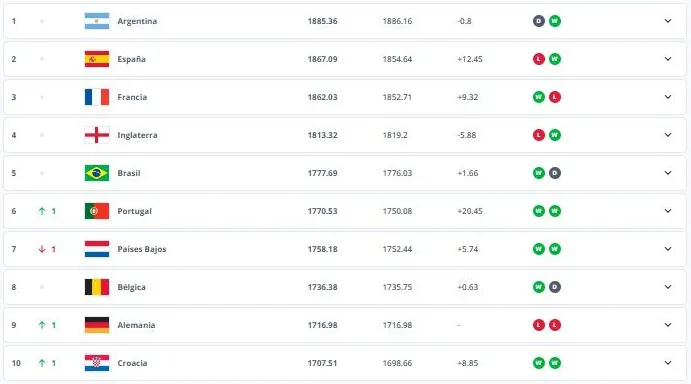691x384 pixels.
Task: Click España's 1867.09 total points
Action: (x=322, y=59)
